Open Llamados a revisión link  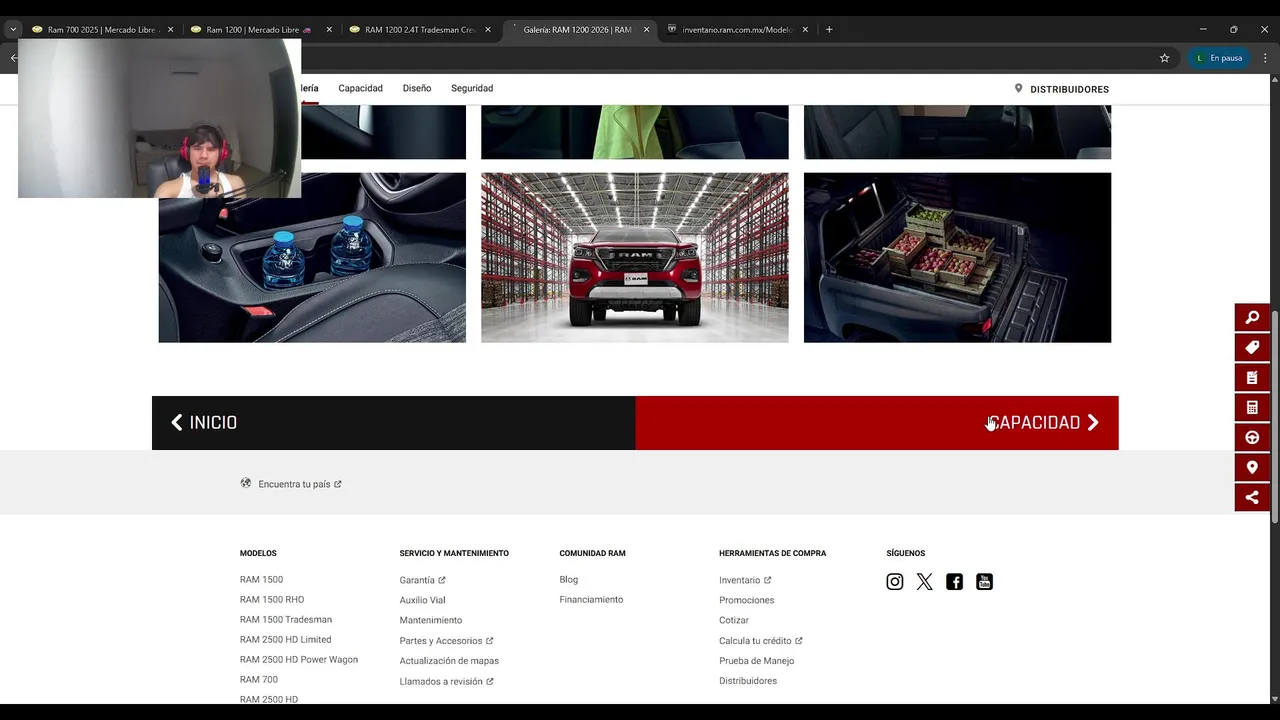pos(446,681)
